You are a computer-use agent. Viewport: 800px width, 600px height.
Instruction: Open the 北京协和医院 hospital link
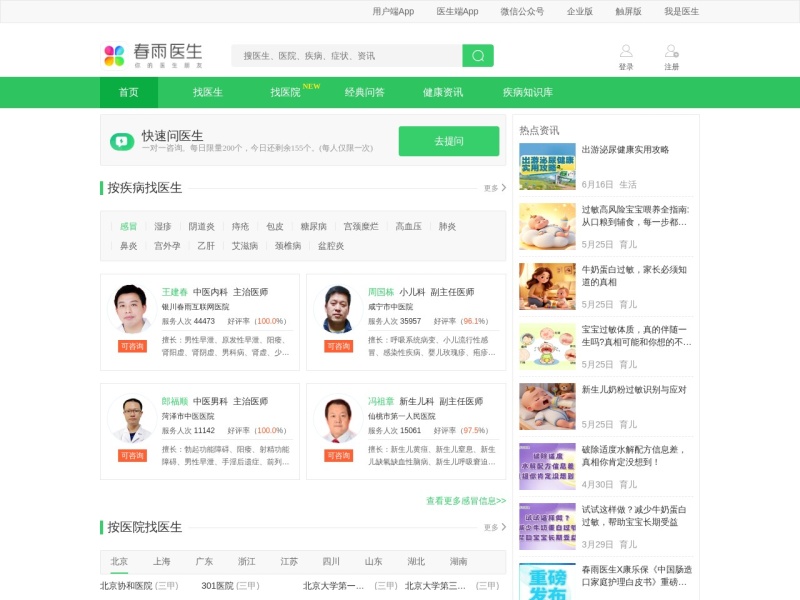pyautogui.click(x=126, y=586)
